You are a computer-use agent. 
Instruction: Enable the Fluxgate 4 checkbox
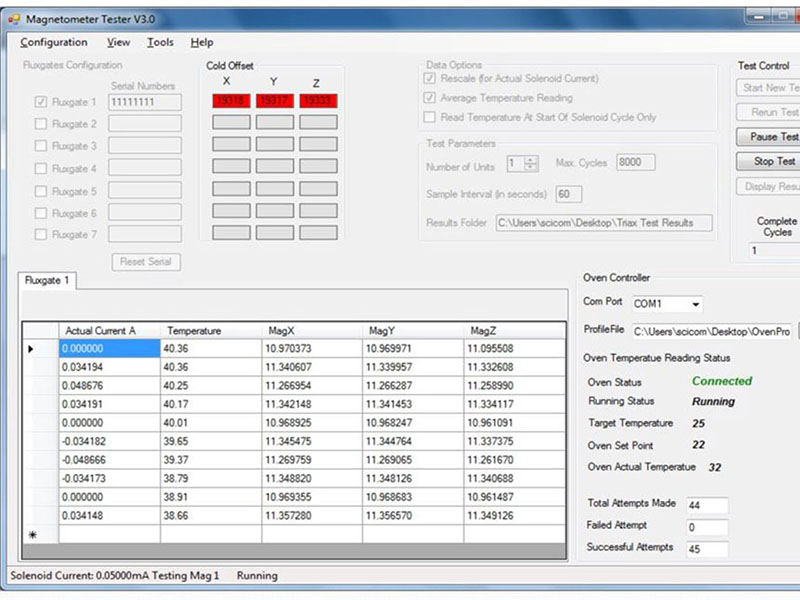tap(41, 168)
